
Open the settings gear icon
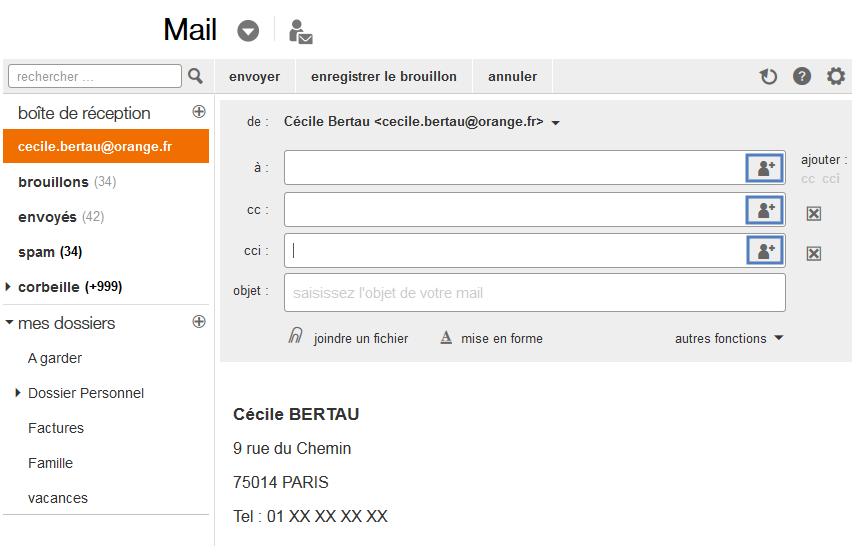coord(836,76)
